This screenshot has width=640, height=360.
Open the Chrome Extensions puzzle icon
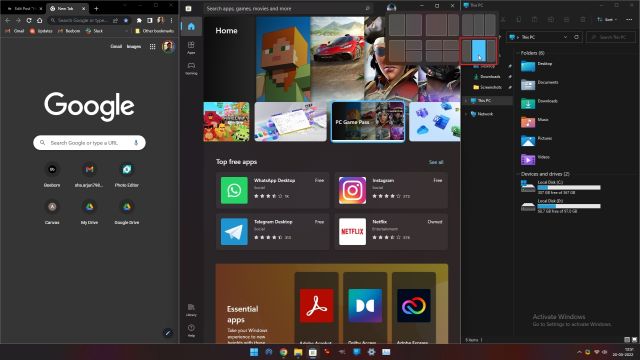[x=139, y=20]
